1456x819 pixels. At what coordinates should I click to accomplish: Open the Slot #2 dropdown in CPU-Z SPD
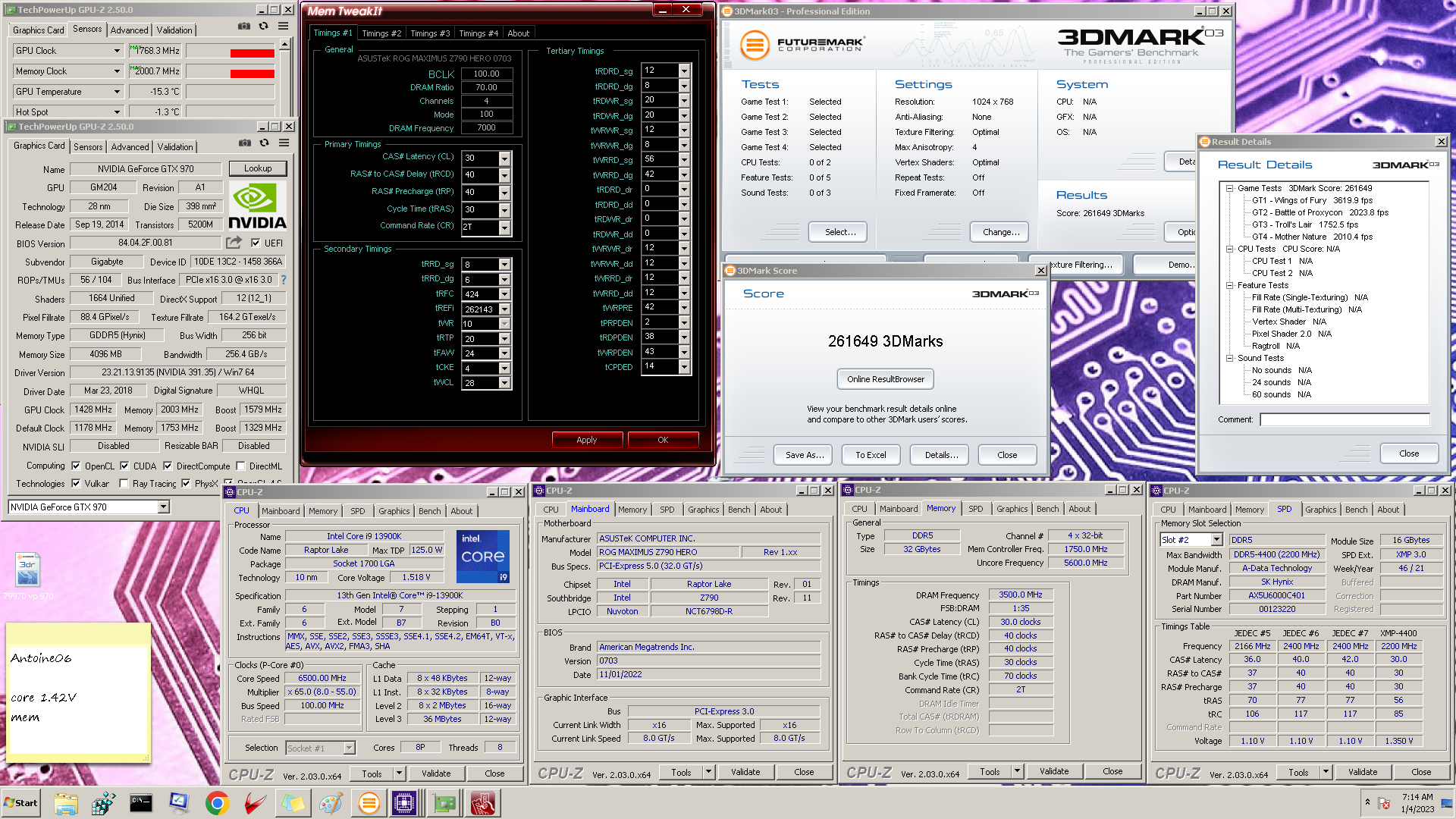tap(1216, 540)
